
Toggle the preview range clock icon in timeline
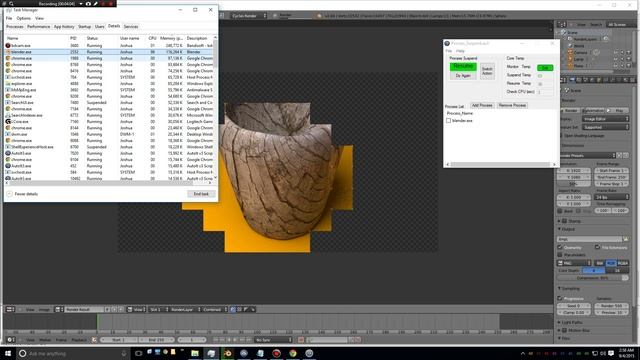(x=94, y=340)
